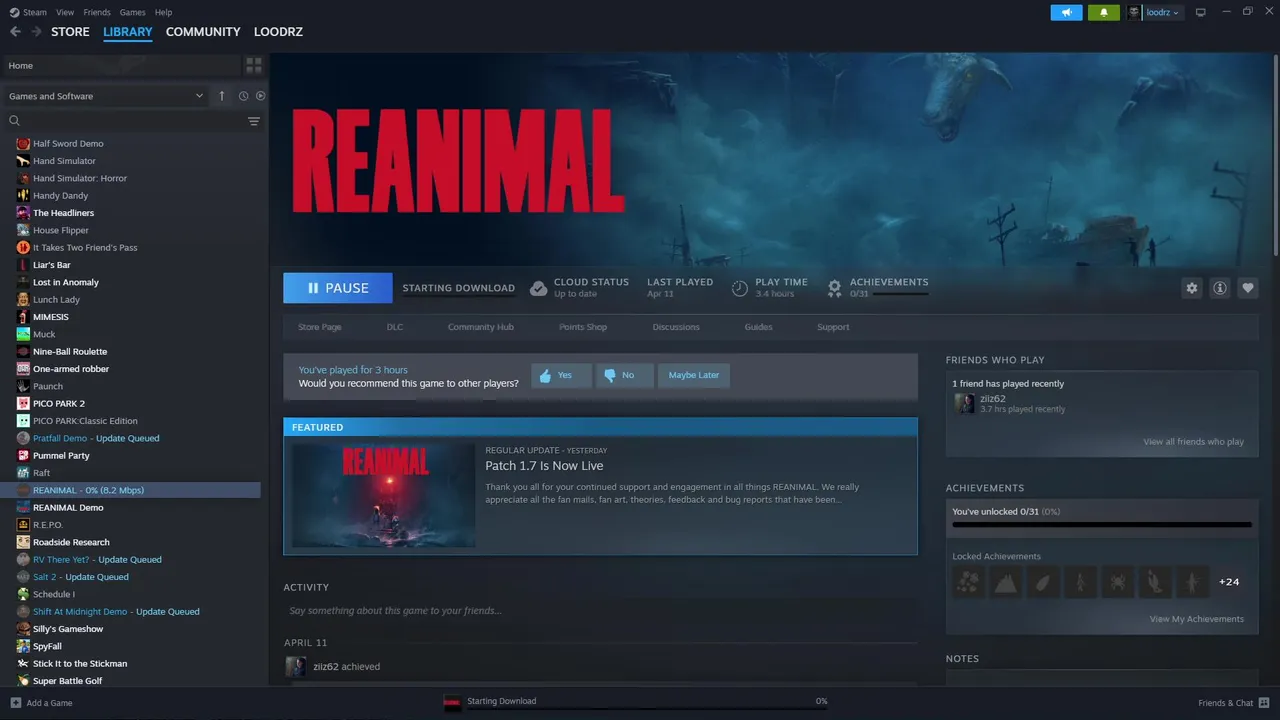Switch to Big Picture mode icon

pyautogui.click(x=1201, y=12)
